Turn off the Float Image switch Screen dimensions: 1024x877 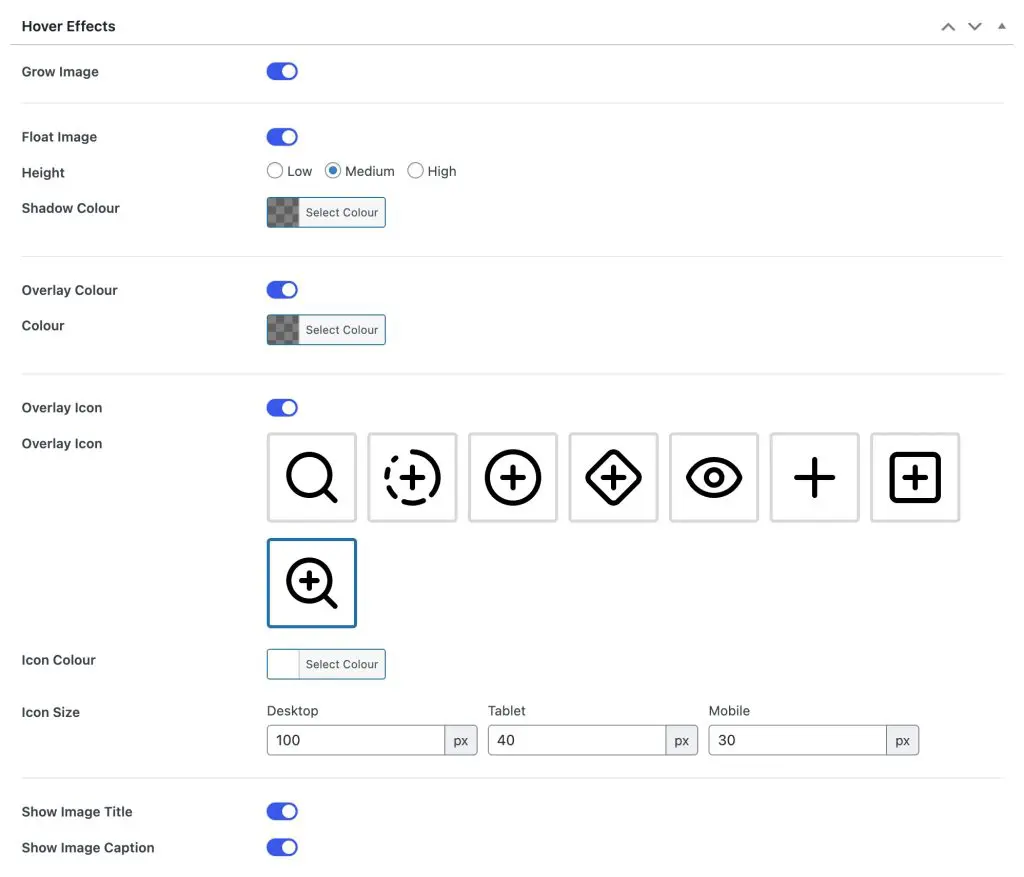point(282,137)
